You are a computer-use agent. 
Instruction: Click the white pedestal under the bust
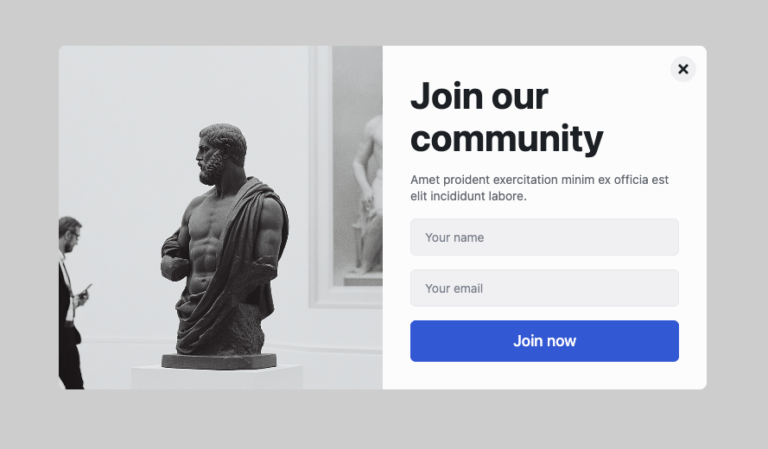click(x=217, y=377)
